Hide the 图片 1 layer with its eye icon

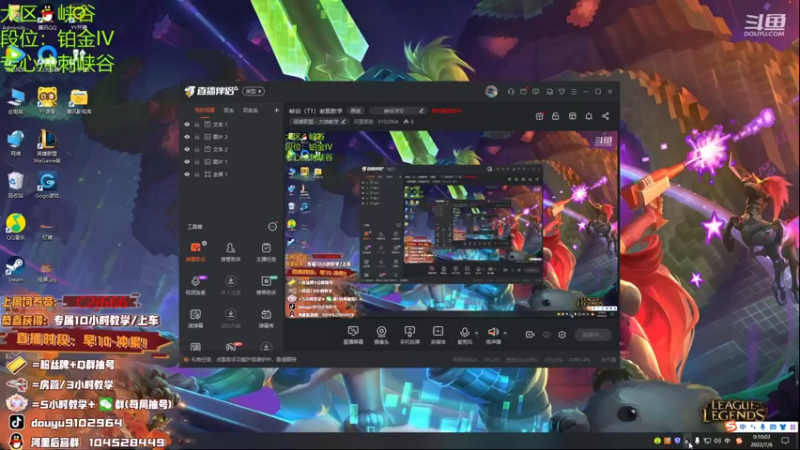pyautogui.click(x=187, y=162)
